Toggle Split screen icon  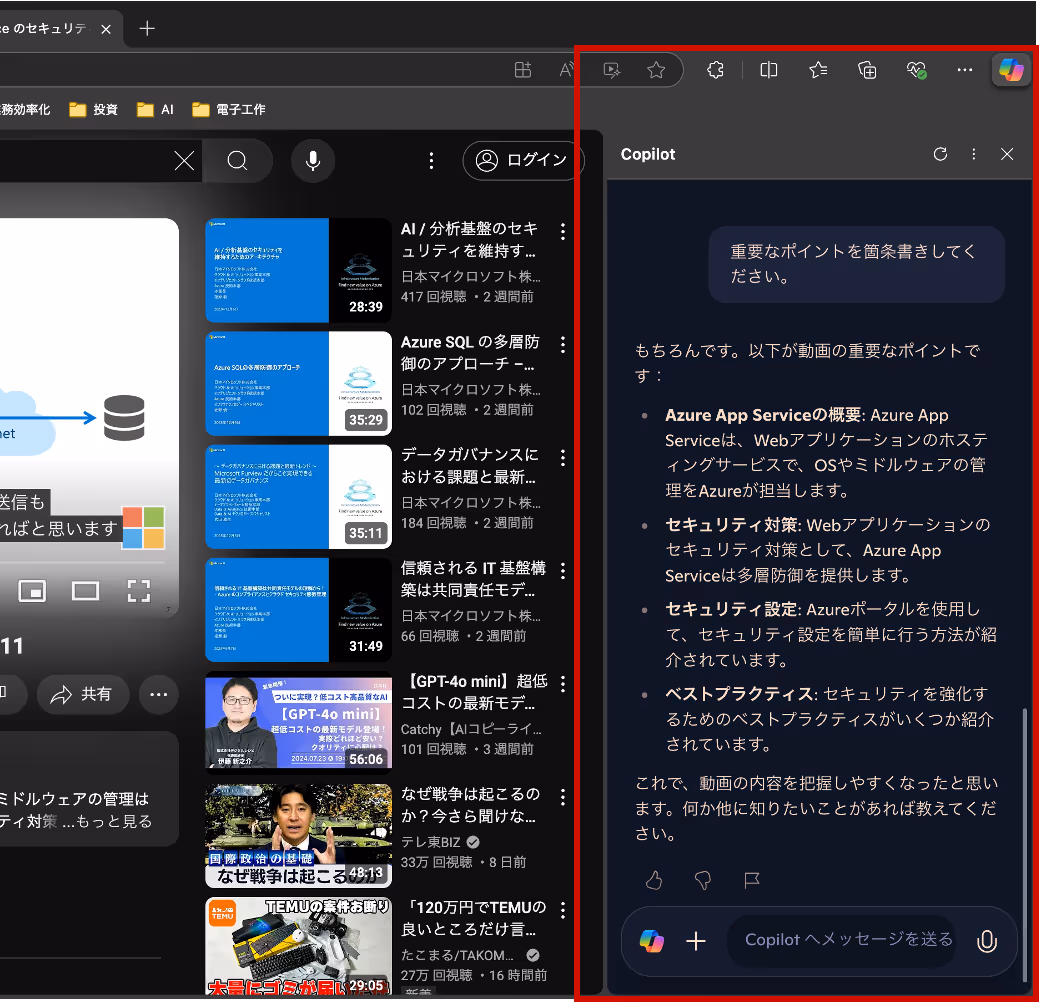769,70
